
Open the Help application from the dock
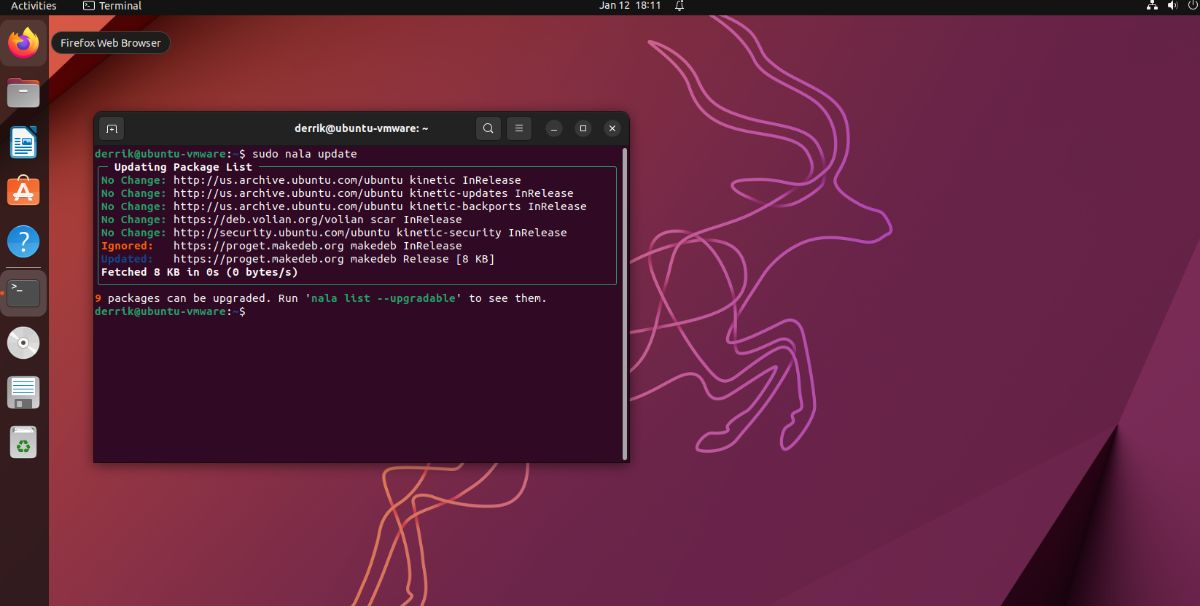coord(24,241)
